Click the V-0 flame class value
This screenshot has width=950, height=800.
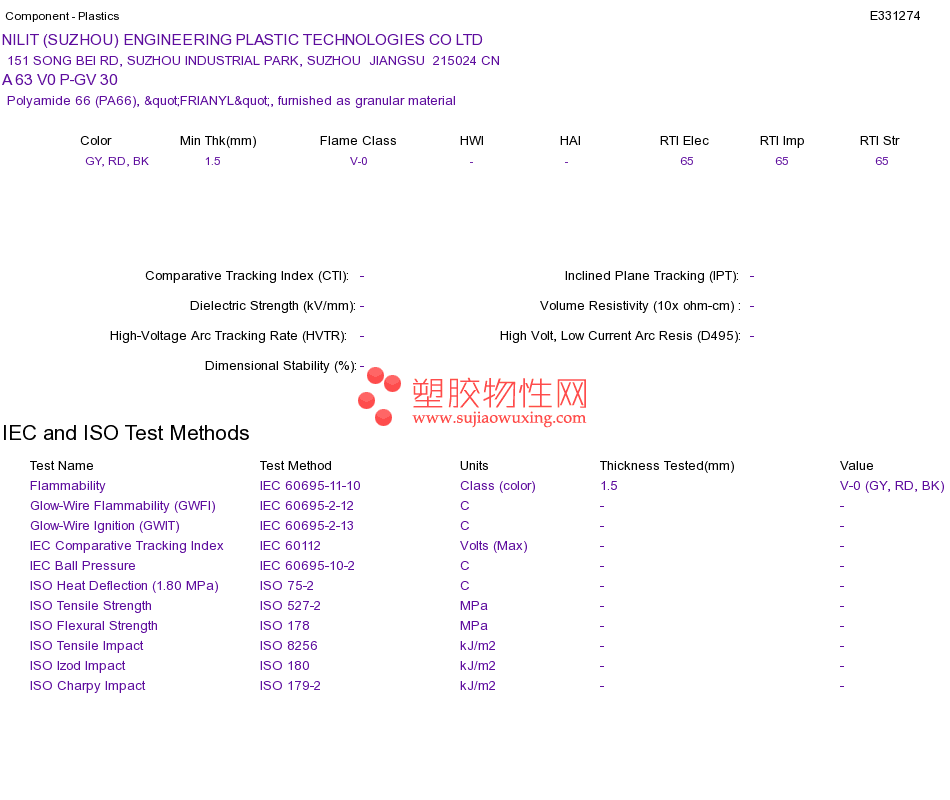point(359,161)
